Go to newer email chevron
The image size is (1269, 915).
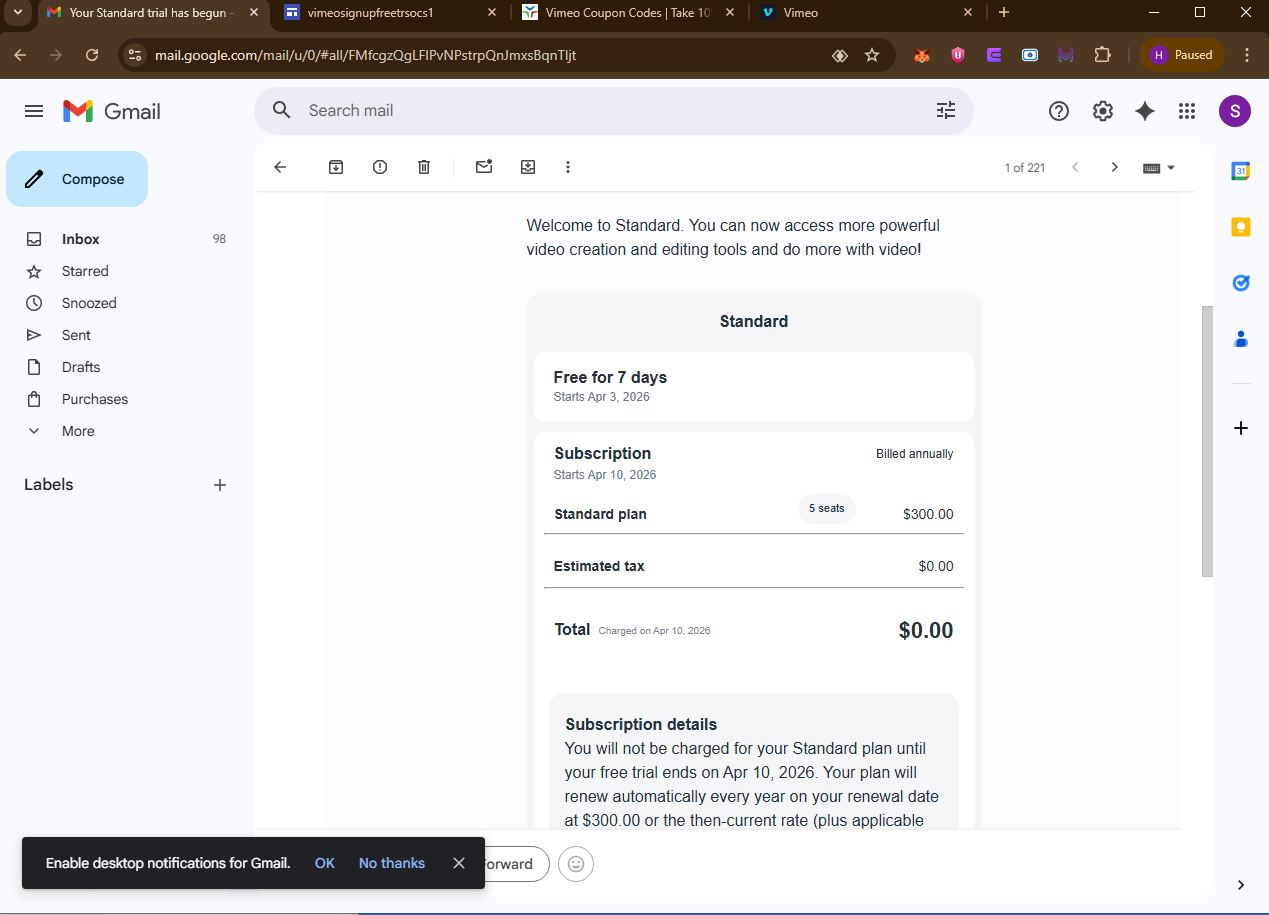point(1075,167)
